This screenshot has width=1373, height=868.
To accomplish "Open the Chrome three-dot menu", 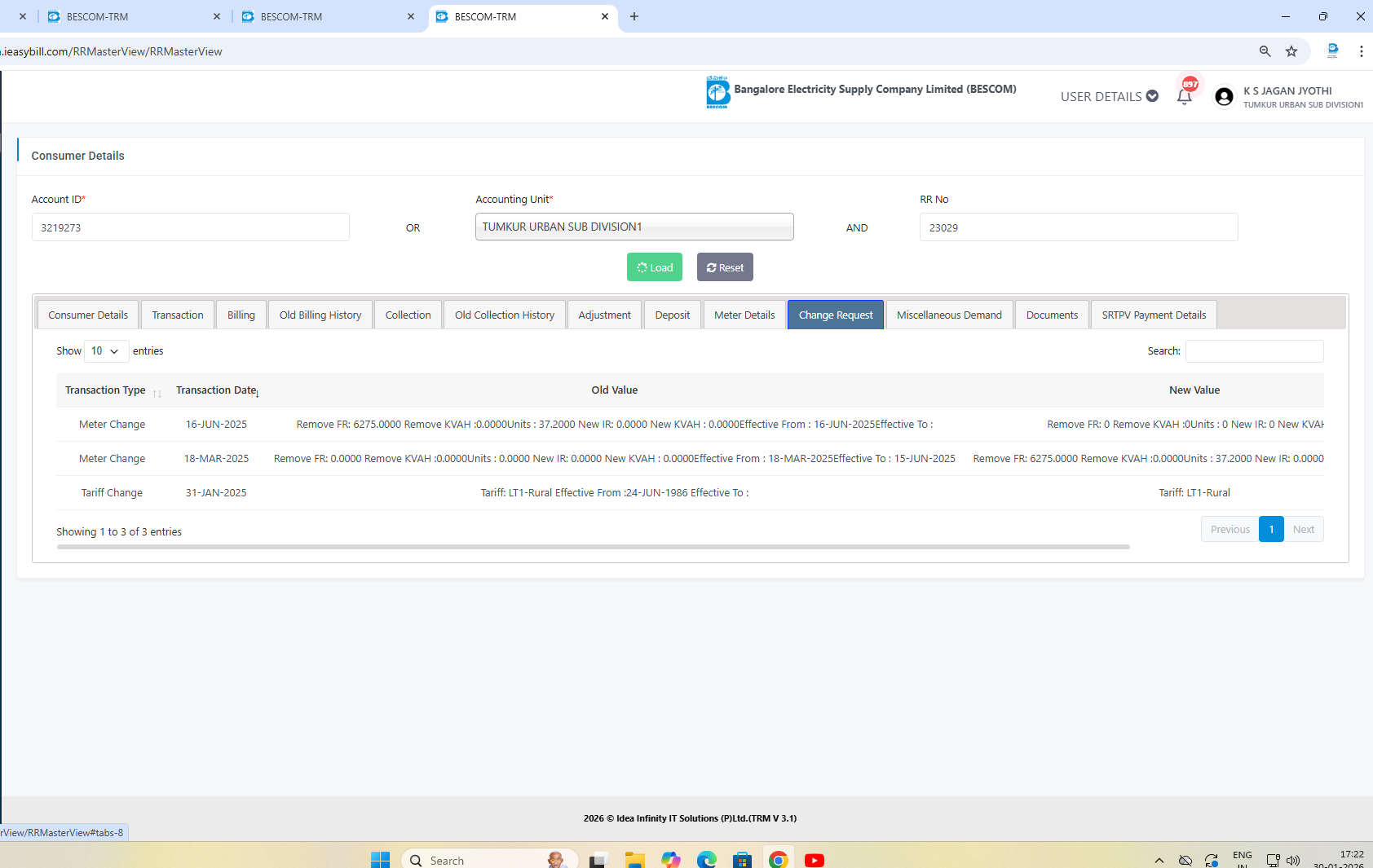I will pos(1361,51).
